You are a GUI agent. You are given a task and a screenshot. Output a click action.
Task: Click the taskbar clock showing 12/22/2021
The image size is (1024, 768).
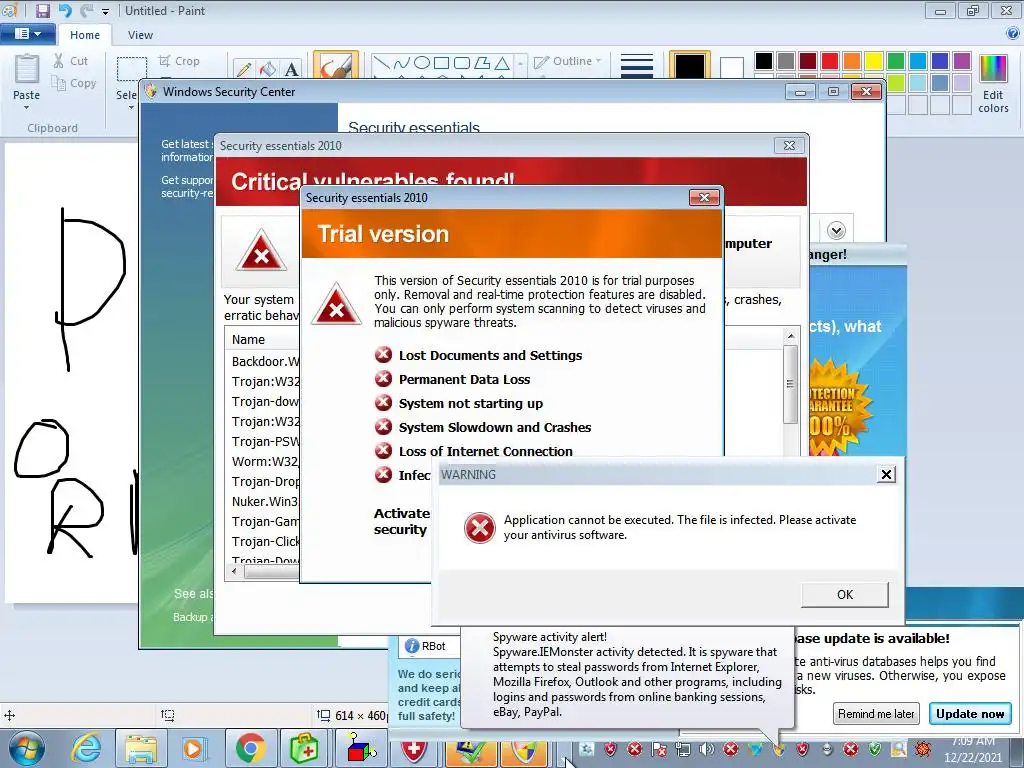[973, 750]
